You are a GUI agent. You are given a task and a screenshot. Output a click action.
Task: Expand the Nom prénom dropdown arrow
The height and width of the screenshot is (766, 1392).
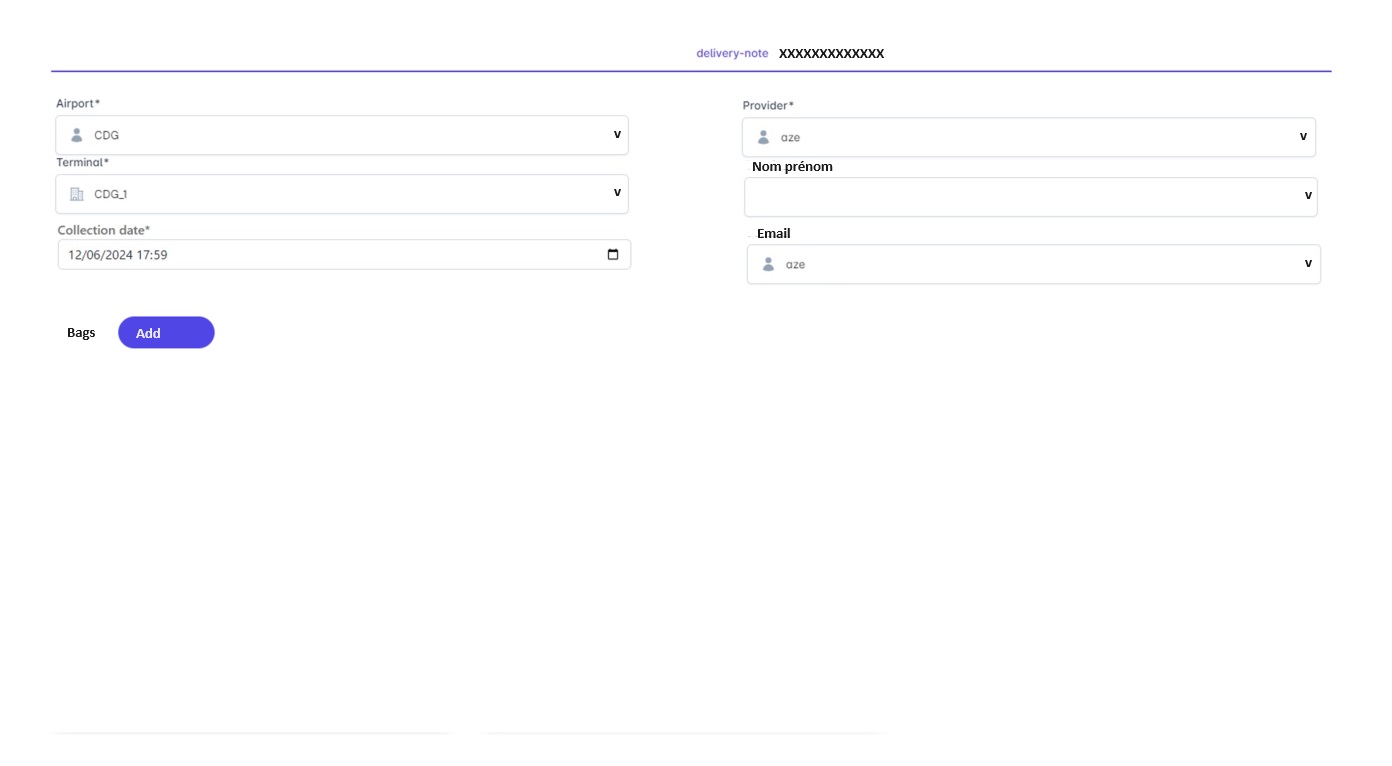click(x=1308, y=196)
